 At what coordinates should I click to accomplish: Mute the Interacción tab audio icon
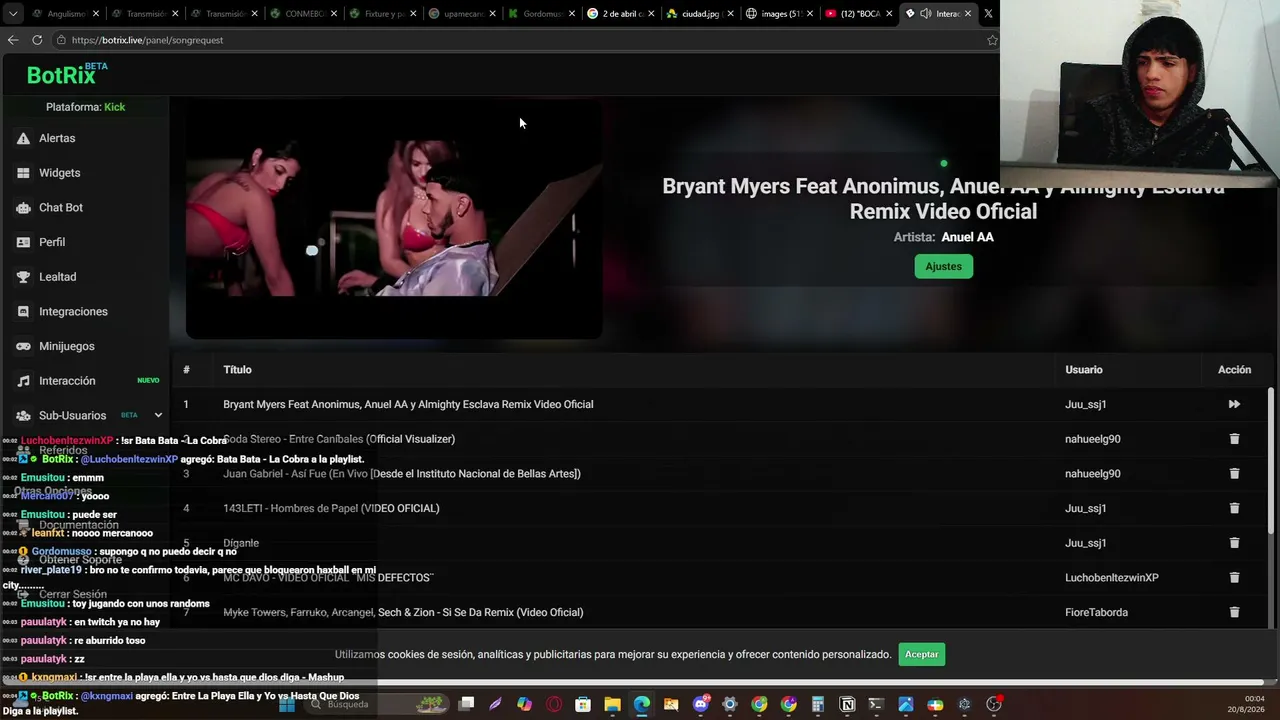point(925,14)
